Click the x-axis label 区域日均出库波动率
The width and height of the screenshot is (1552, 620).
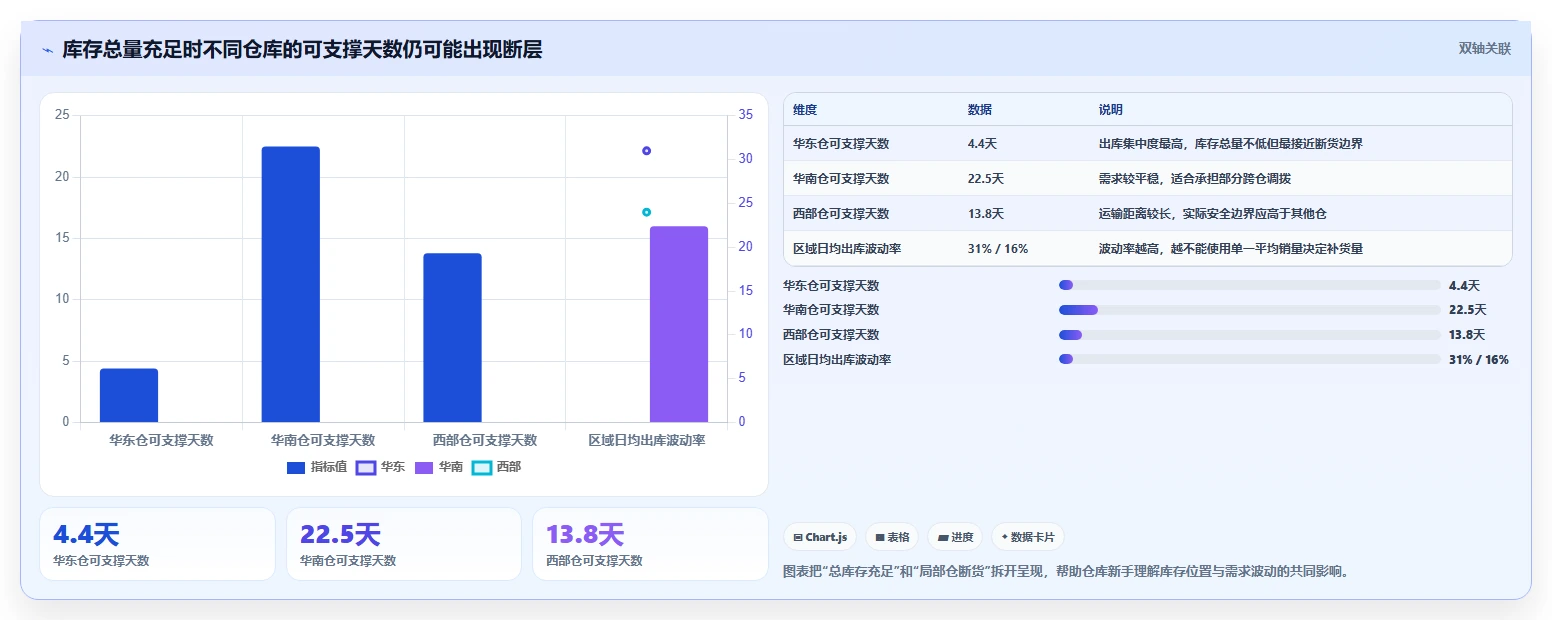point(647,440)
